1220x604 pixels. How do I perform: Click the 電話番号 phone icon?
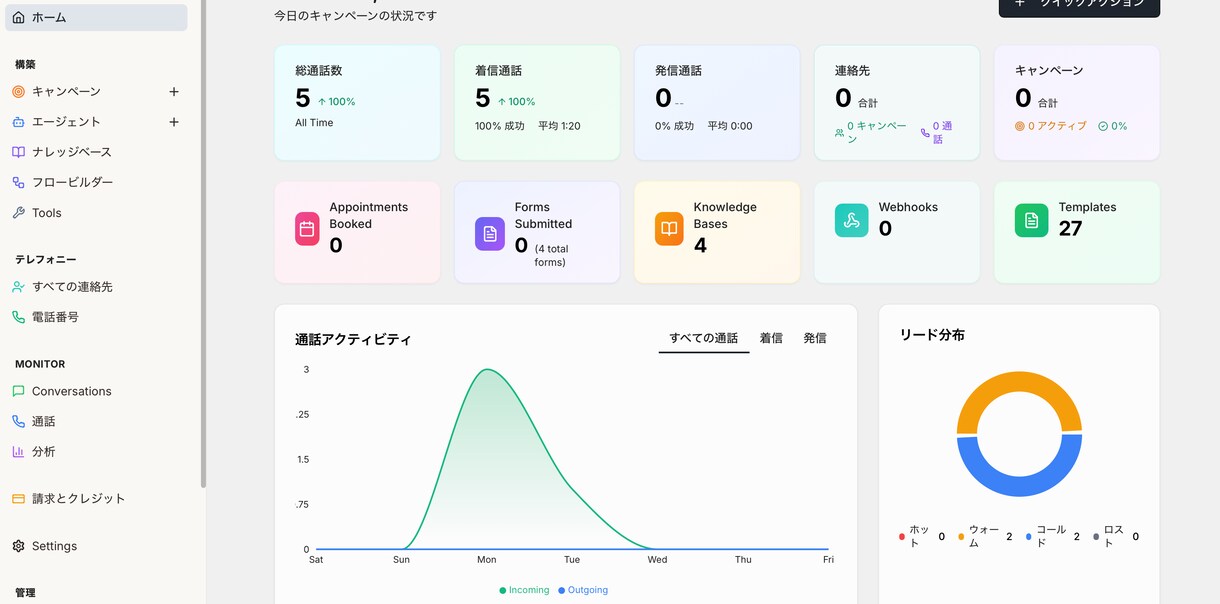(x=18, y=317)
